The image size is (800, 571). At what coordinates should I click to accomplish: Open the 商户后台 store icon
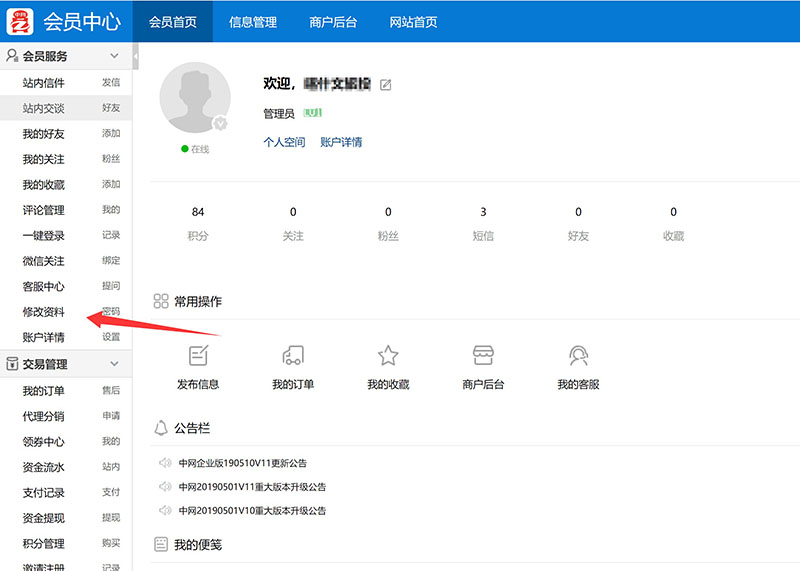[483, 356]
